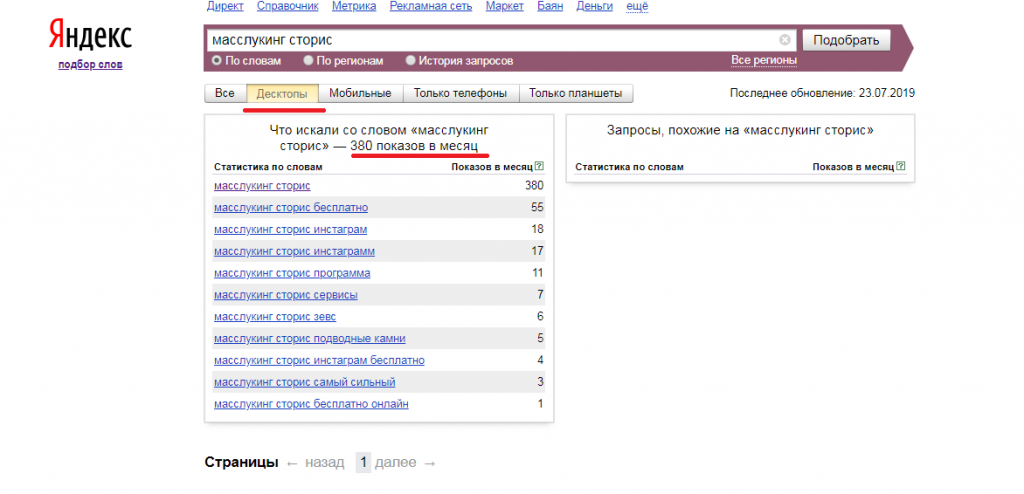
Task: Switch to the 'Мобильные' tab
Action: point(360,93)
